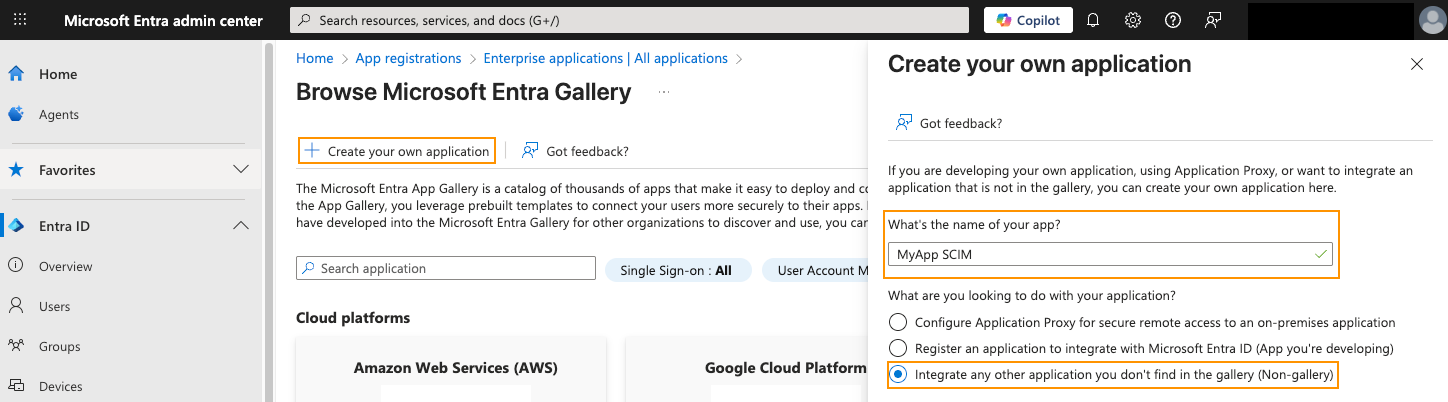Focus the top search resources field
This screenshot has height=402, width=1448.
point(629,20)
